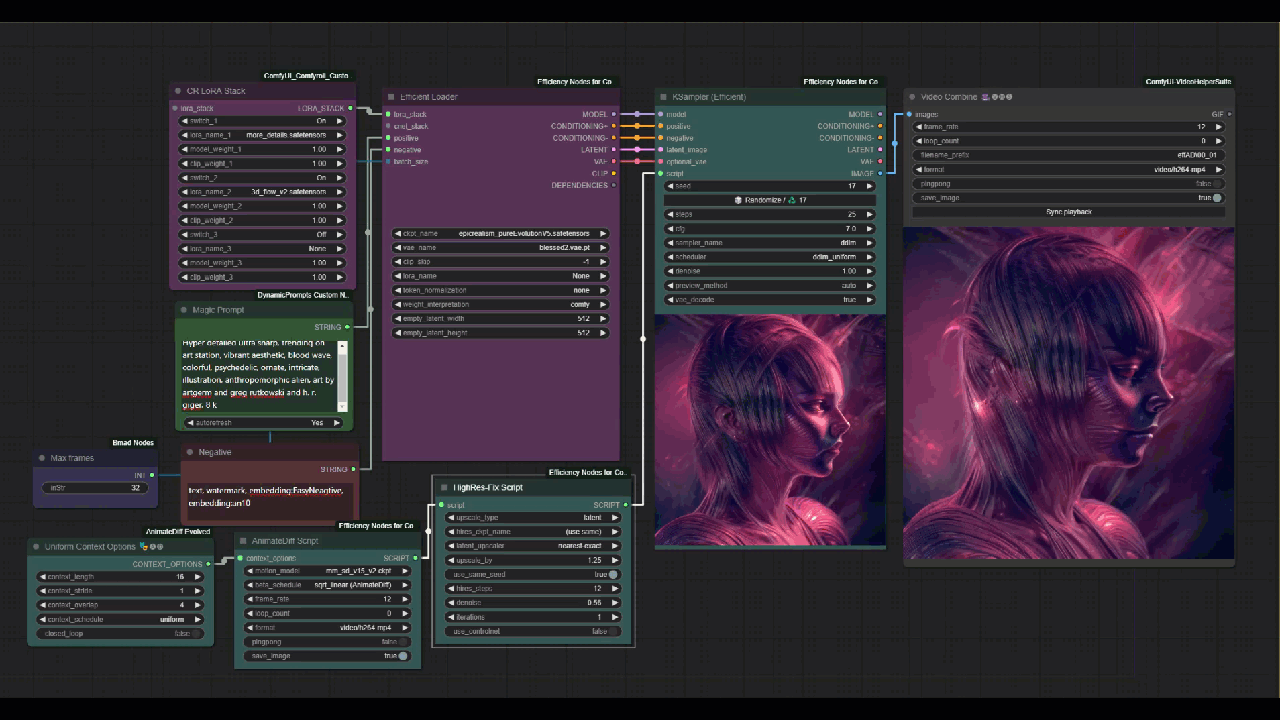Click the filename_prefix field in Video Combine
The height and width of the screenshot is (720, 1280).
click(1068, 156)
